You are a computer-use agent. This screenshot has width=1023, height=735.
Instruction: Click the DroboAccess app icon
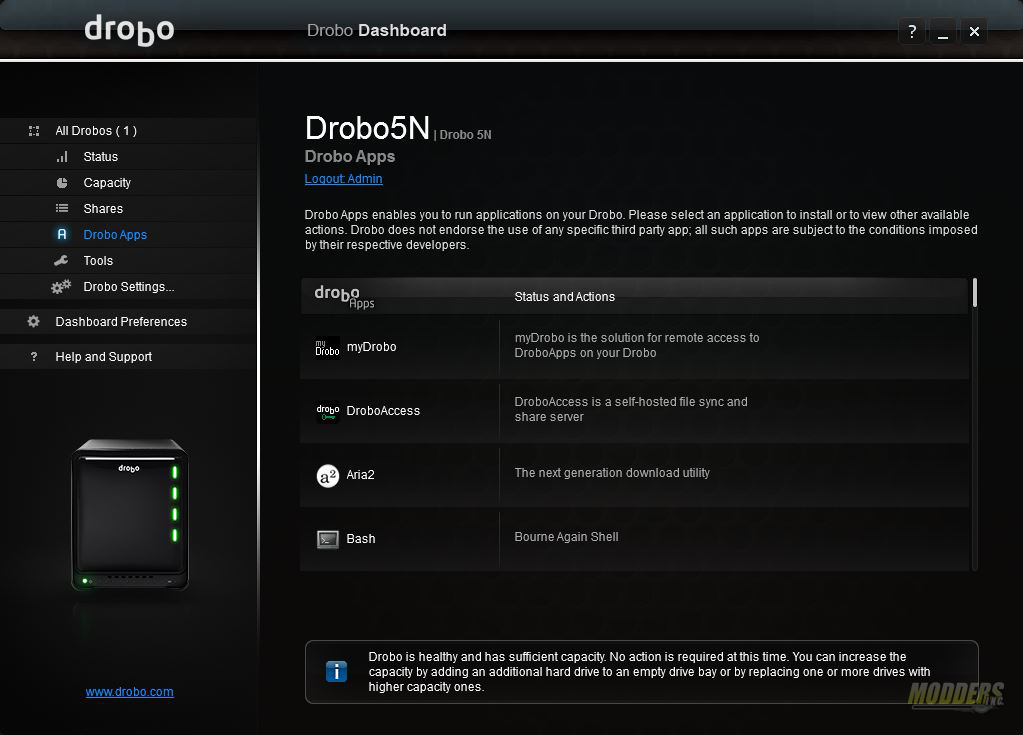click(x=328, y=412)
